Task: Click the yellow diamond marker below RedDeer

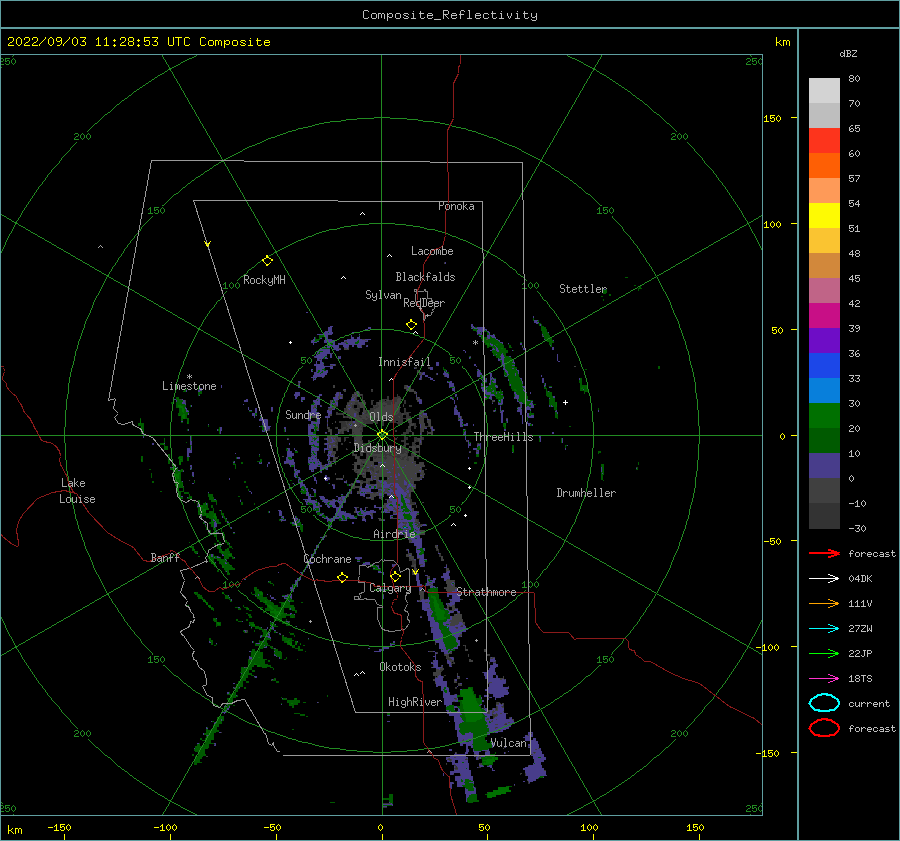Action: [x=412, y=325]
